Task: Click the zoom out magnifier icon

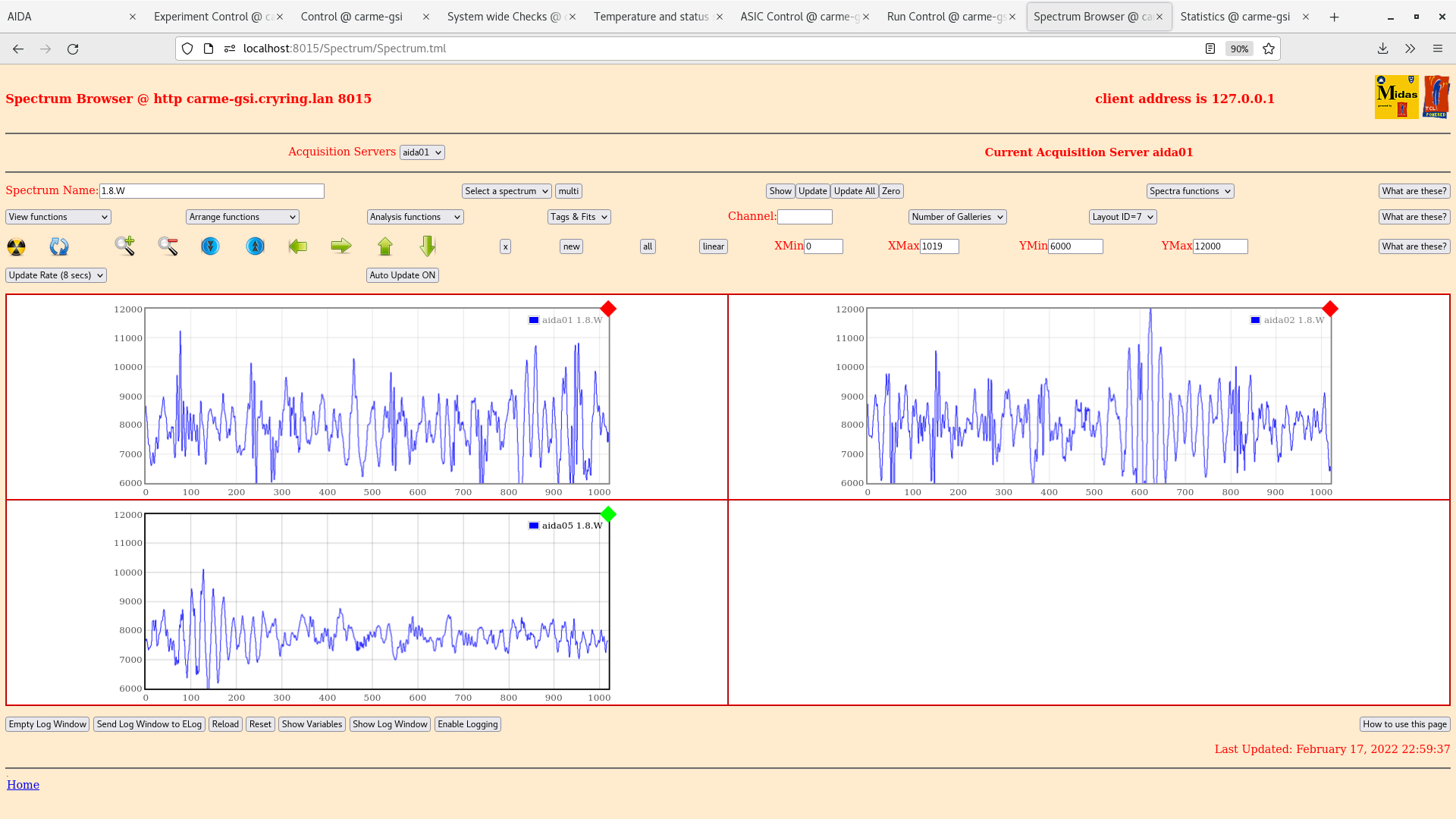Action: coord(168,246)
